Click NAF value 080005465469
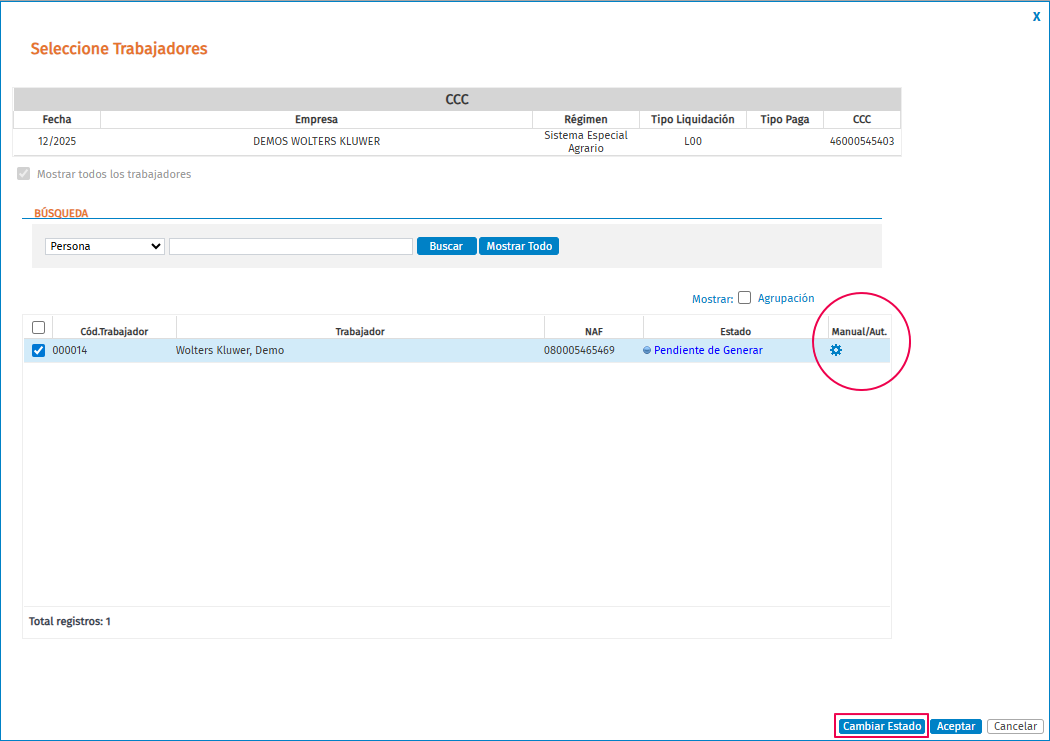Viewport: 1050px width, 741px height. 579,350
